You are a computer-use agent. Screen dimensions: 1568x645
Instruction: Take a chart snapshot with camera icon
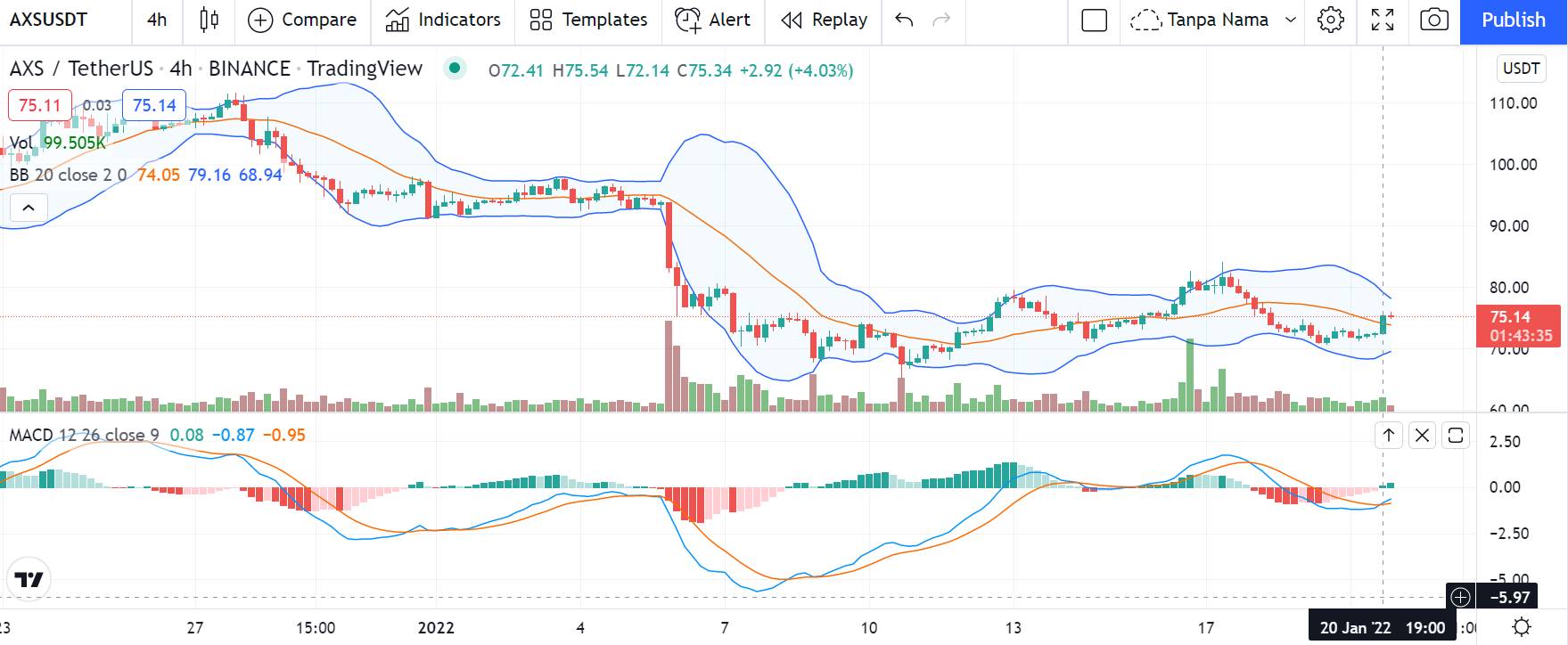coord(1434,20)
